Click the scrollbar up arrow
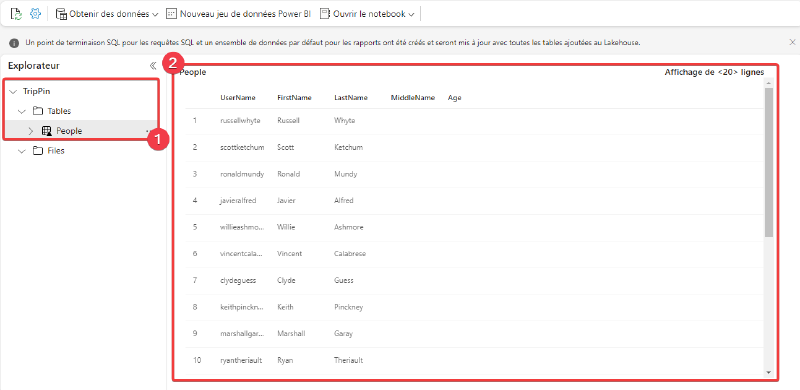The width and height of the screenshot is (800, 390). coord(769,83)
